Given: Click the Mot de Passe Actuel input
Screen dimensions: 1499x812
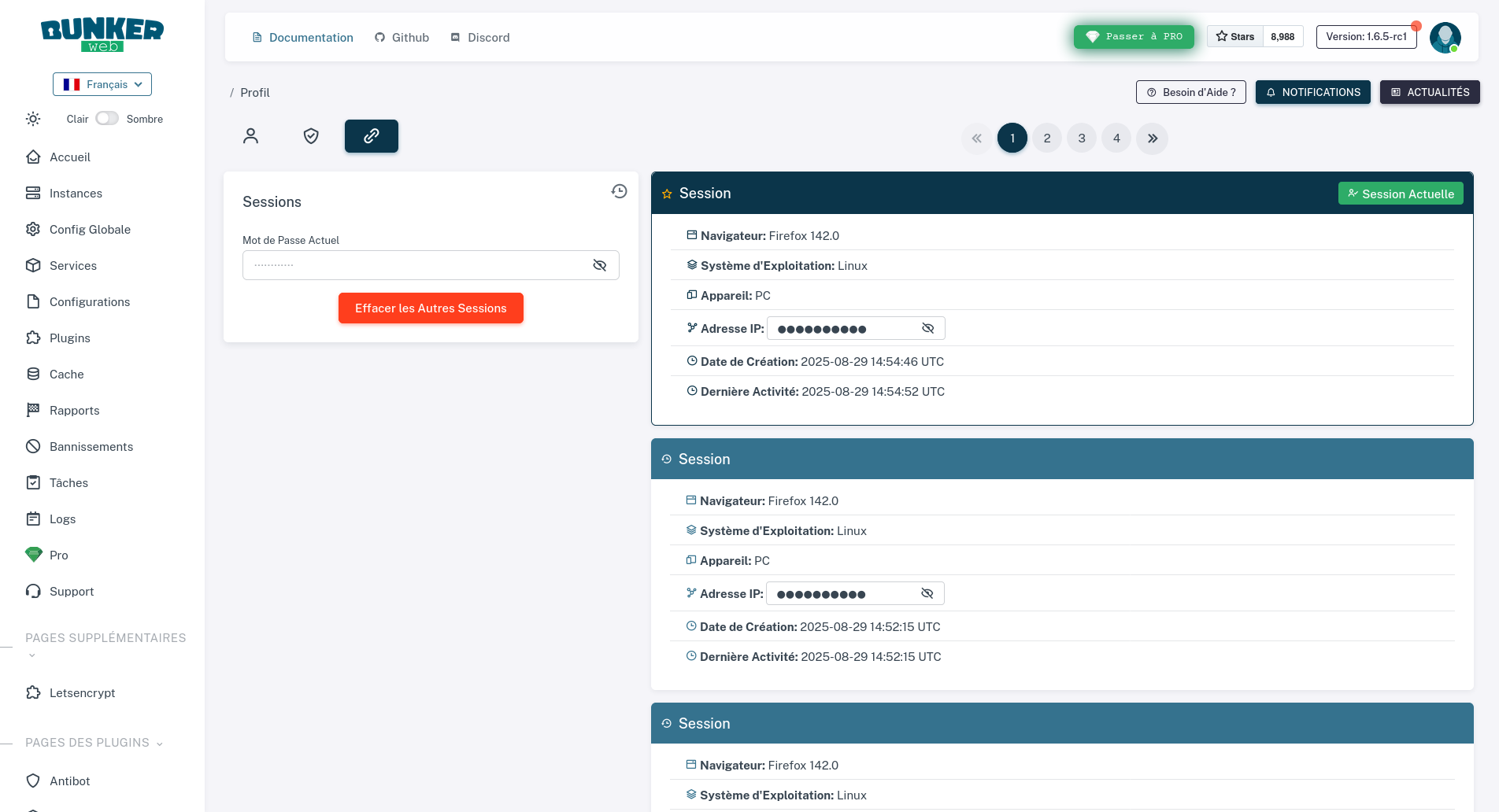Looking at the screenshot, I should (x=416, y=265).
